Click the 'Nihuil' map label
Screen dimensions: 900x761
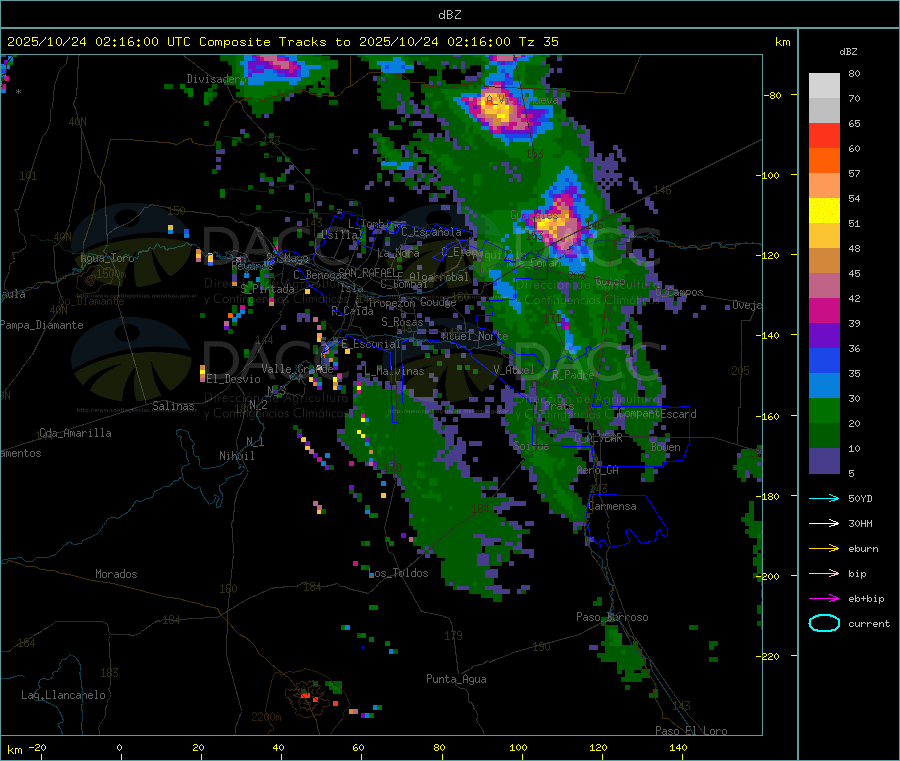pyautogui.click(x=236, y=456)
